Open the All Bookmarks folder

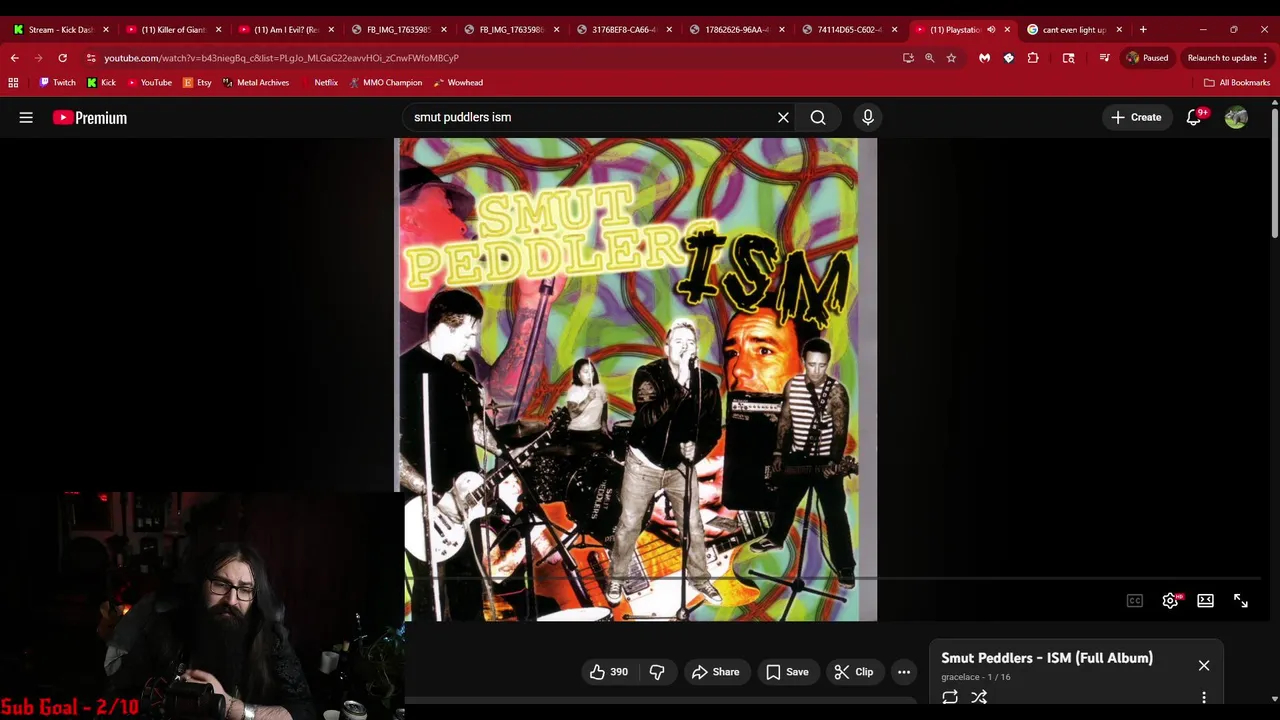point(1237,83)
